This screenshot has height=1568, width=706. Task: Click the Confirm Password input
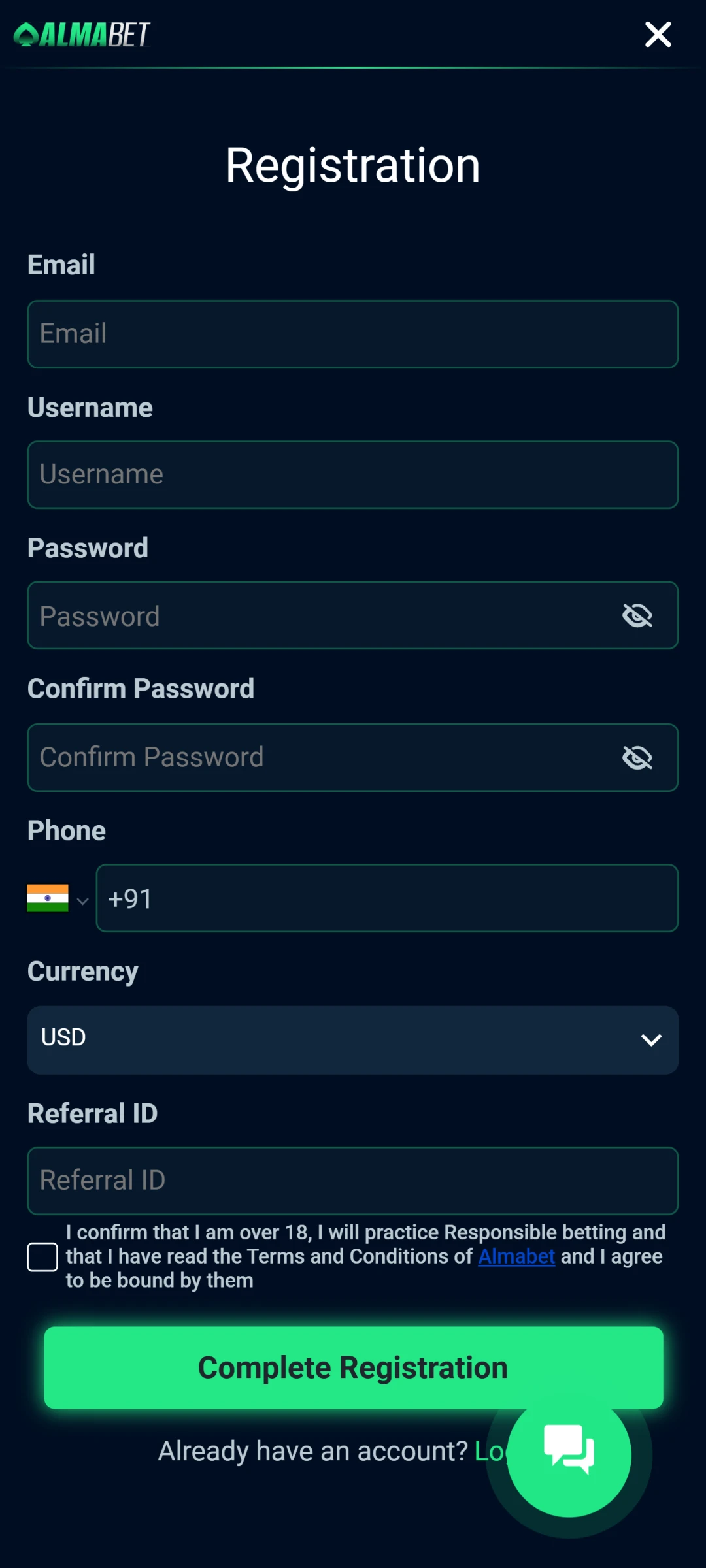320,758
